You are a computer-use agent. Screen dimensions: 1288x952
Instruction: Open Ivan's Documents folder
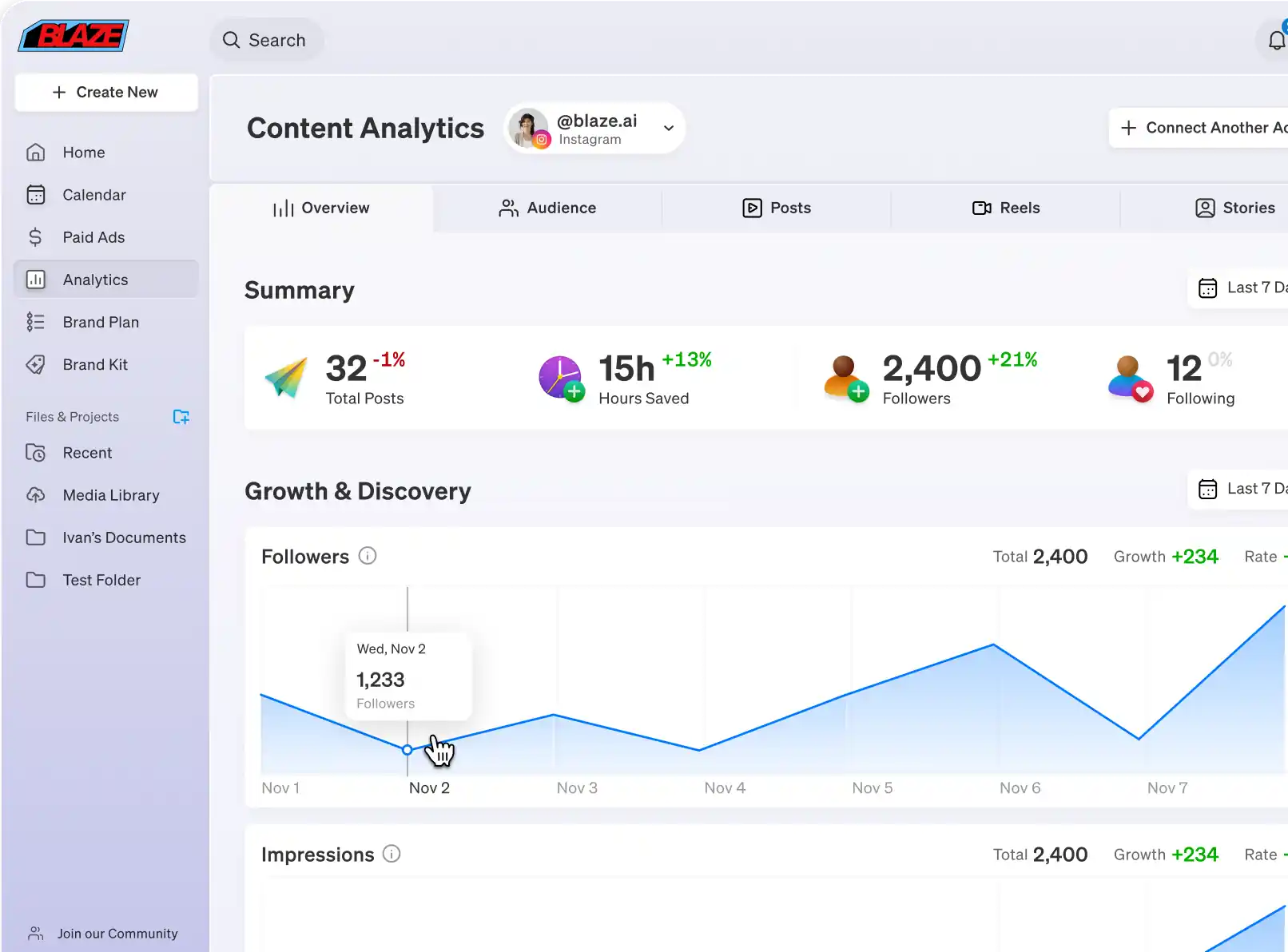click(x=106, y=537)
